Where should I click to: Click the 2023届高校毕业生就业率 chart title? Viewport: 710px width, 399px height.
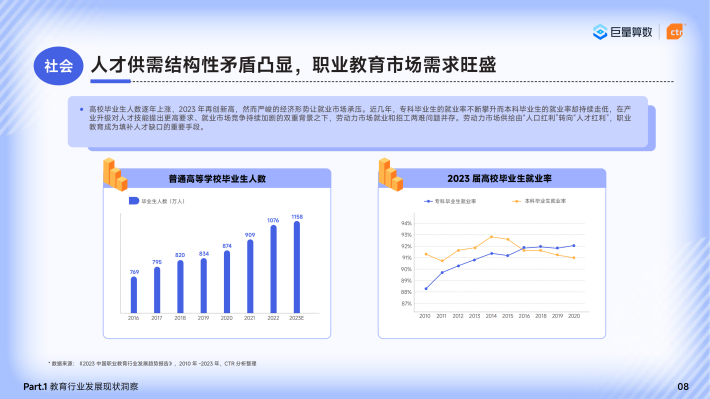499,178
